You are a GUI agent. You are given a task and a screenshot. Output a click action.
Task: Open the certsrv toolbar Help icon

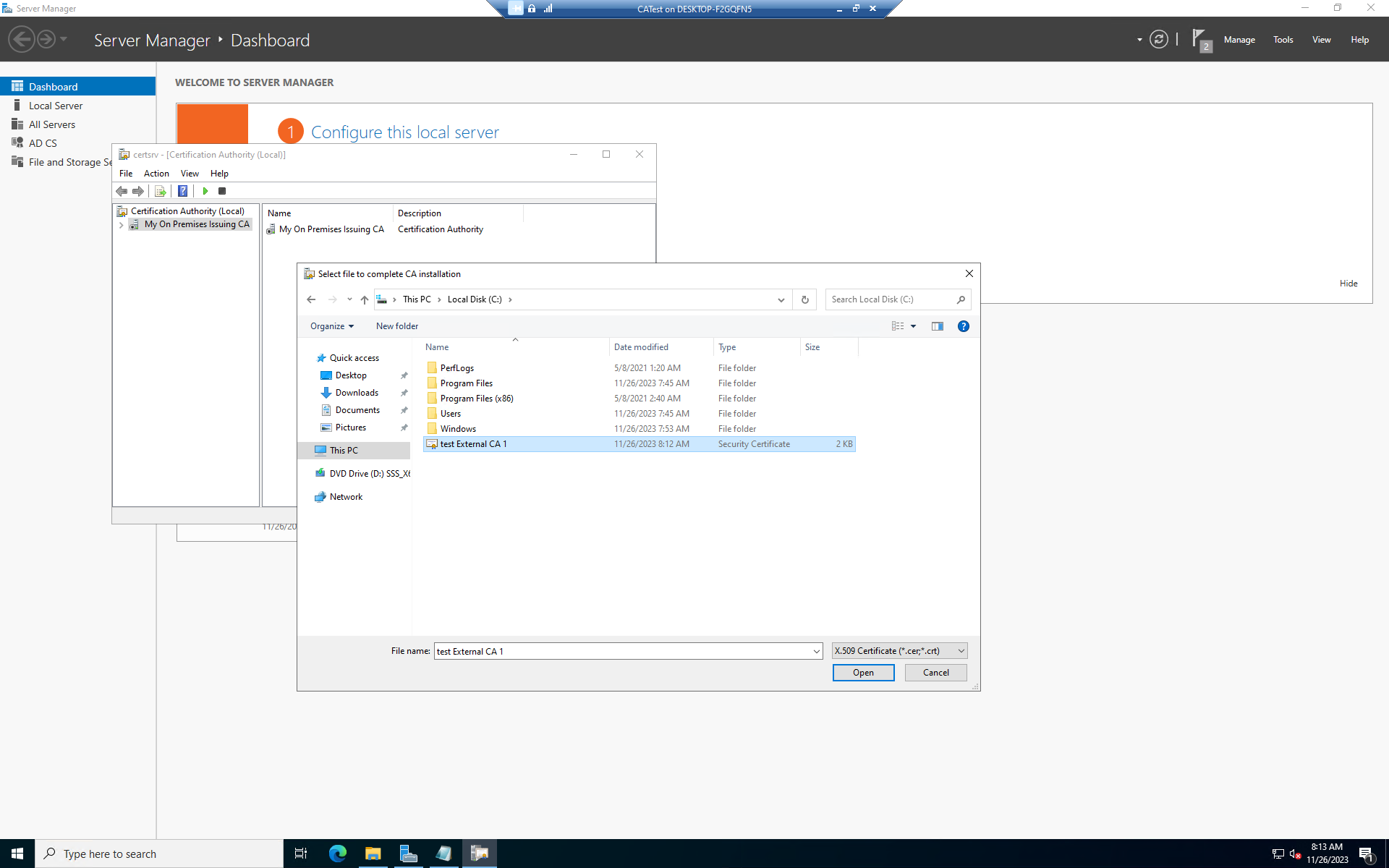click(183, 191)
